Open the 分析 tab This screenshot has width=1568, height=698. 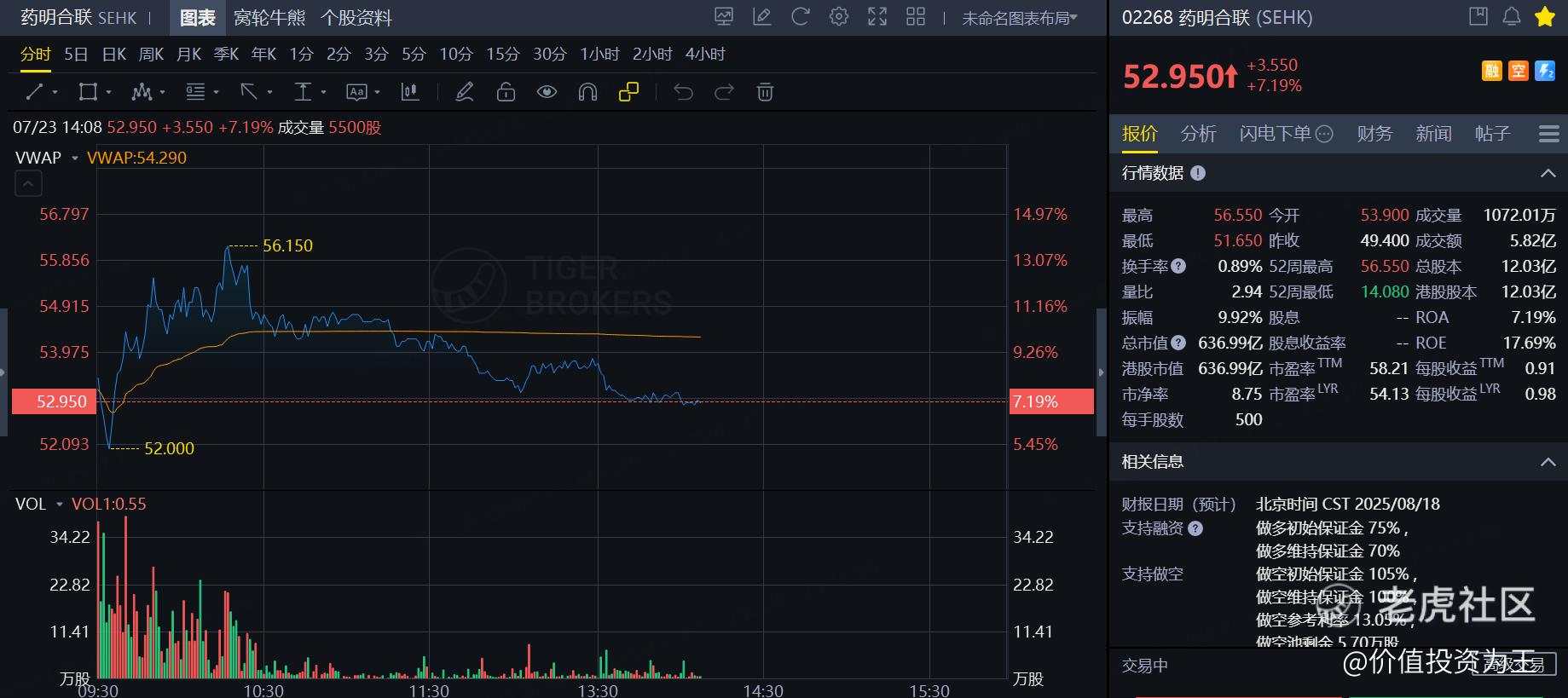[x=1198, y=134]
